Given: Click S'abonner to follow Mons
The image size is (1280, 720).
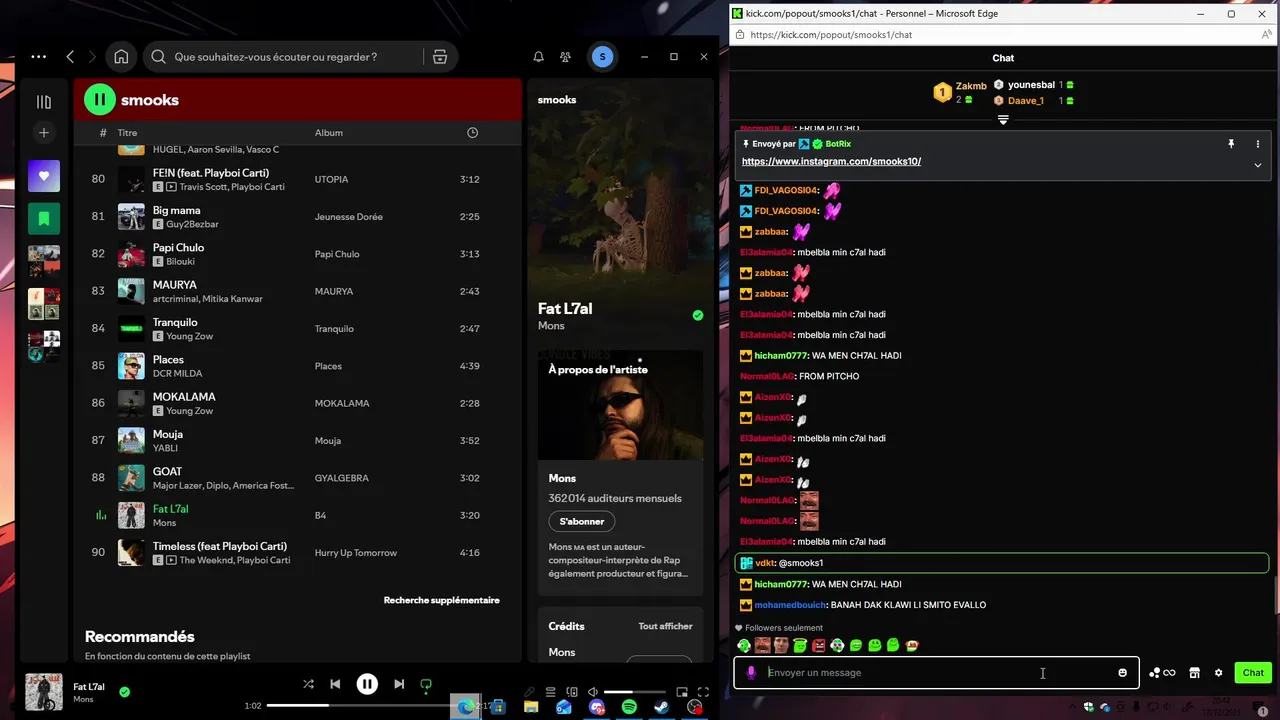Looking at the screenshot, I should [581, 521].
